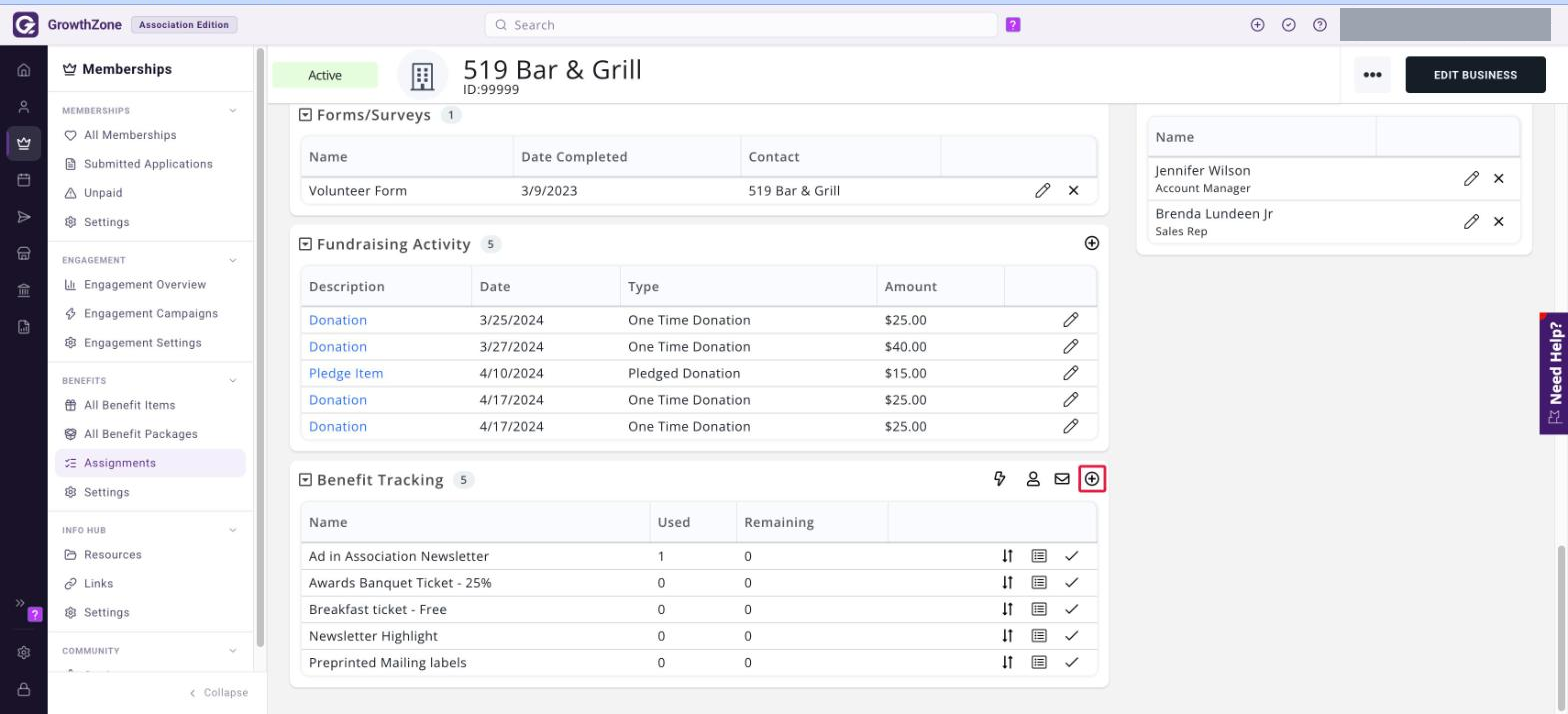1568x714 pixels.
Task: Collapse the MEMBERSHIPS sidebar group
Action: pyautogui.click(x=233, y=111)
